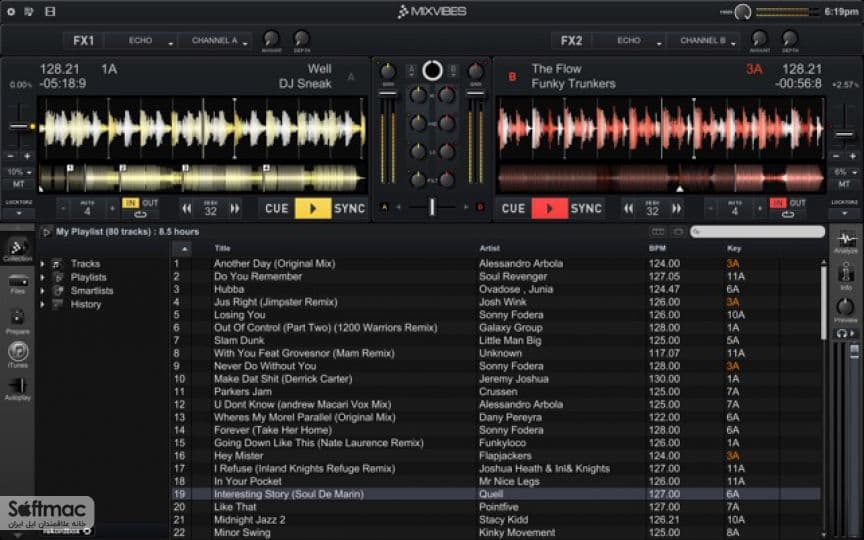This screenshot has width=864, height=540.
Task: Click the FX1 amount knob
Action: (x=271, y=38)
